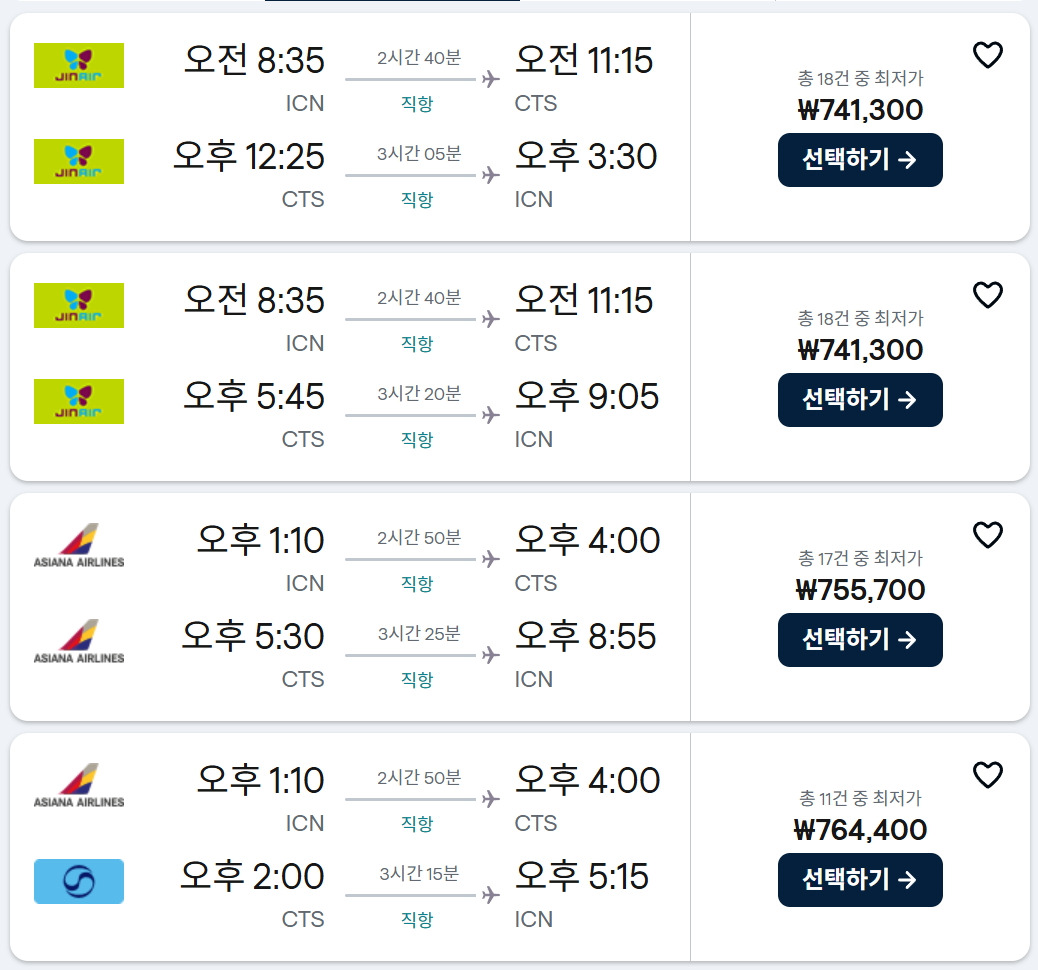Screen dimensions: 1038x970
Task: Click Asiana Airlines logo on 5:30 PM return
Action: (x=79, y=641)
